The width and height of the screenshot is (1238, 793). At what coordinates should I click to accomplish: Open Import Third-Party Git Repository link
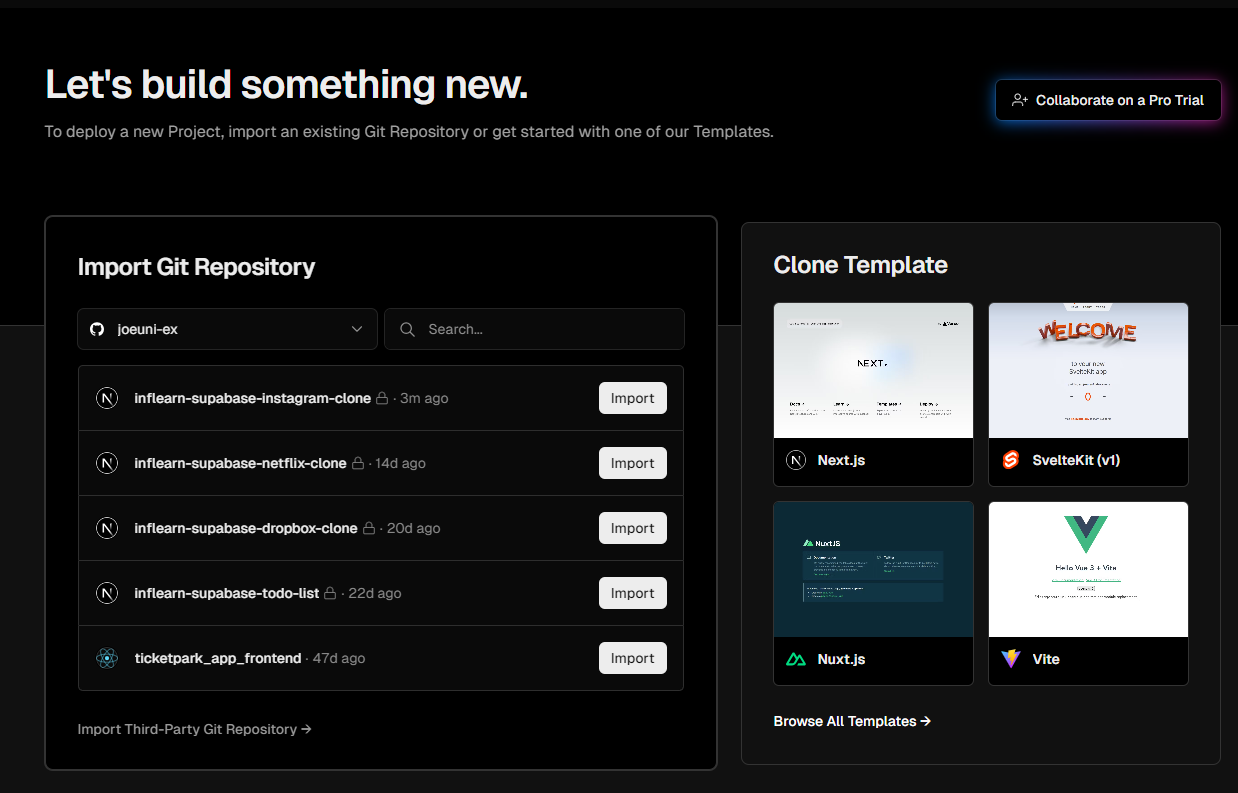[x=195, y=729]
